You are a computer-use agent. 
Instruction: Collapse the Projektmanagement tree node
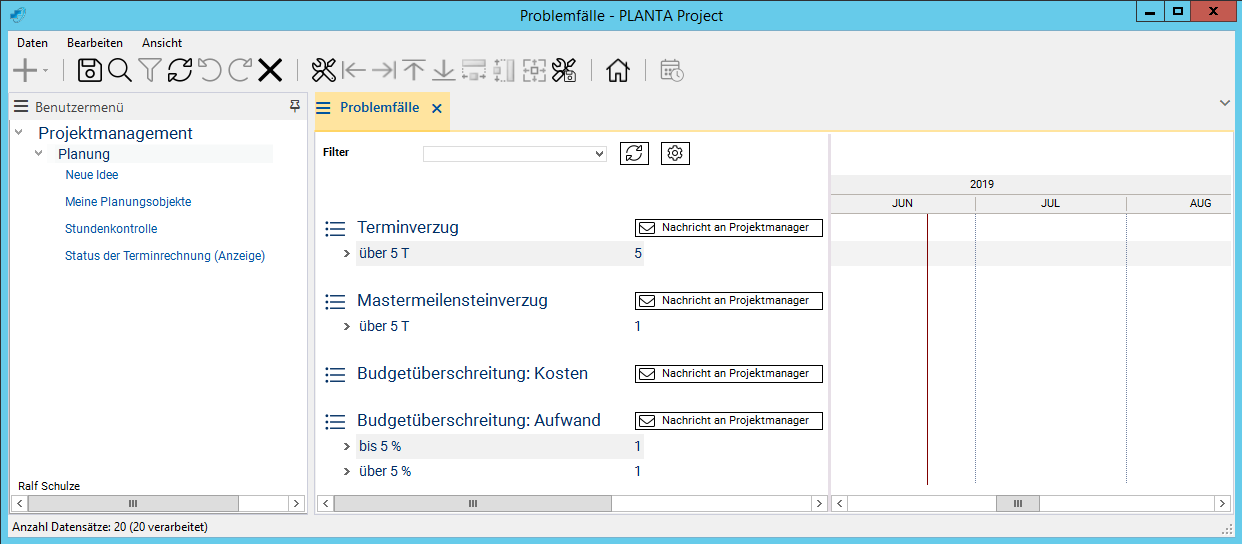19,133
